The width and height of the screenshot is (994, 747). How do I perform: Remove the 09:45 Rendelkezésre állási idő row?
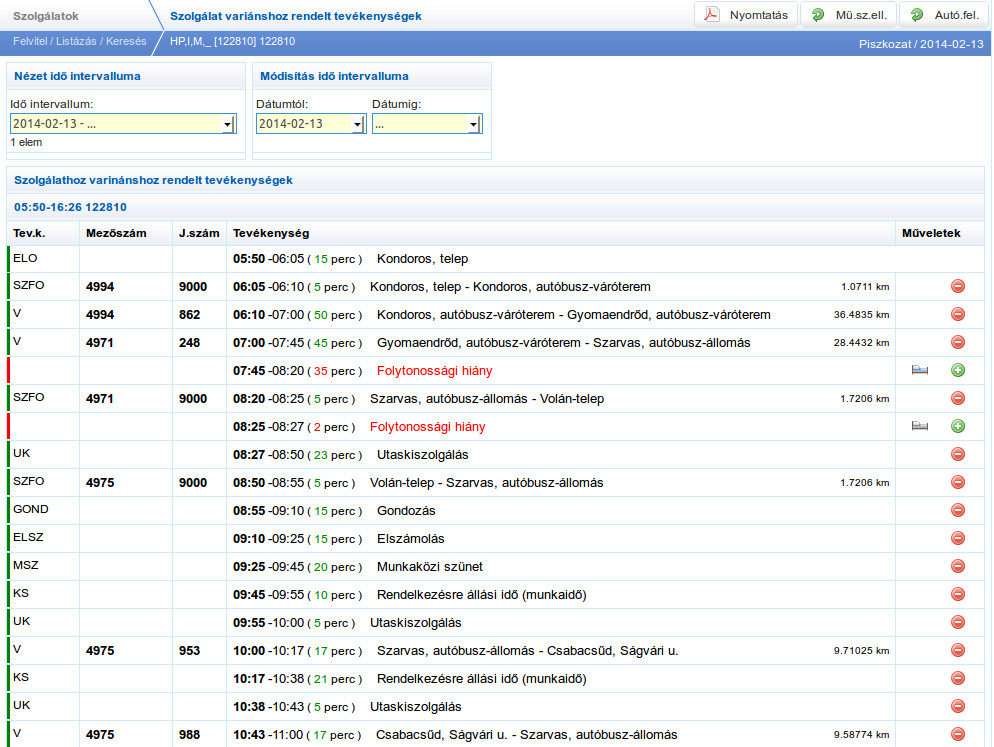[x=958, y=594]
